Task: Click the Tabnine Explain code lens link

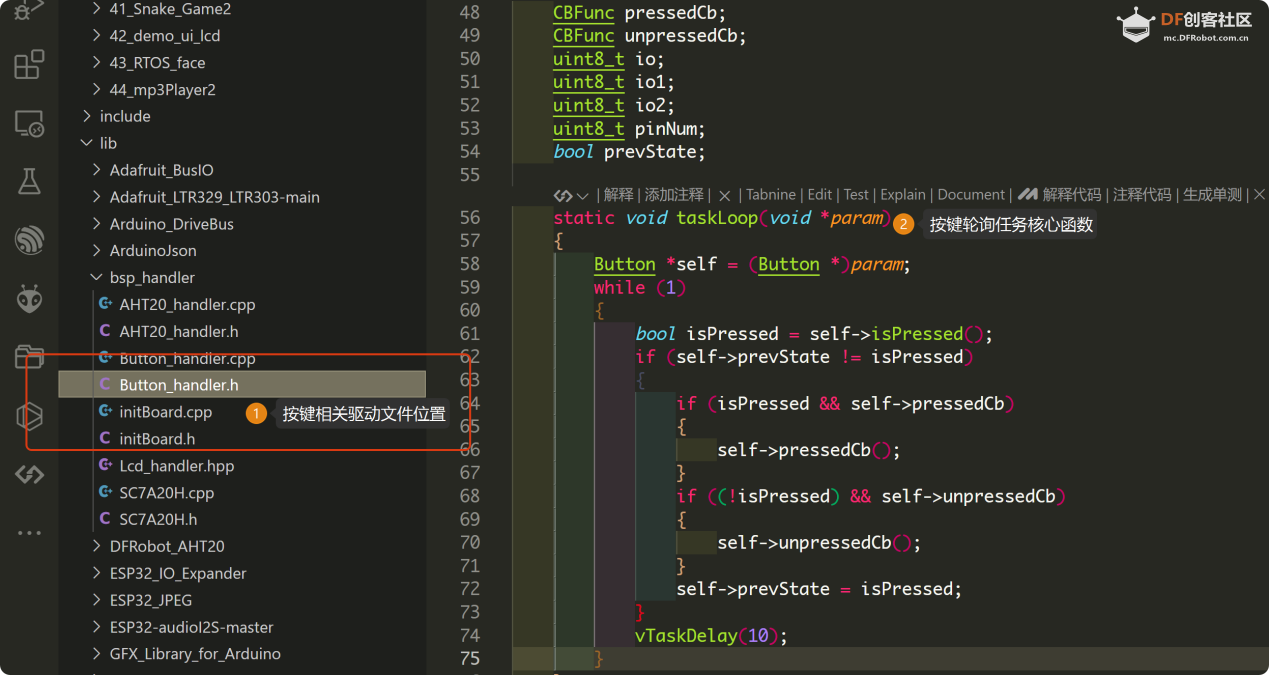Action: pyautogui.click(x=902, y=195)
